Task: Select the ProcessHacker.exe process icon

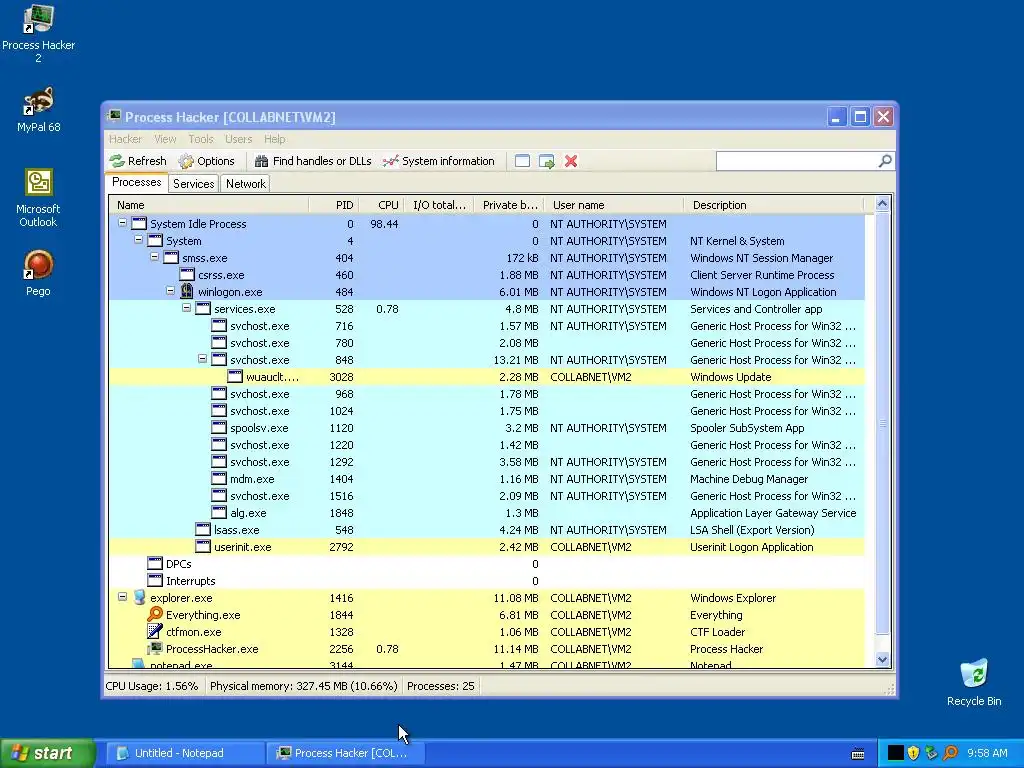Action: click(x=155, y=648)
